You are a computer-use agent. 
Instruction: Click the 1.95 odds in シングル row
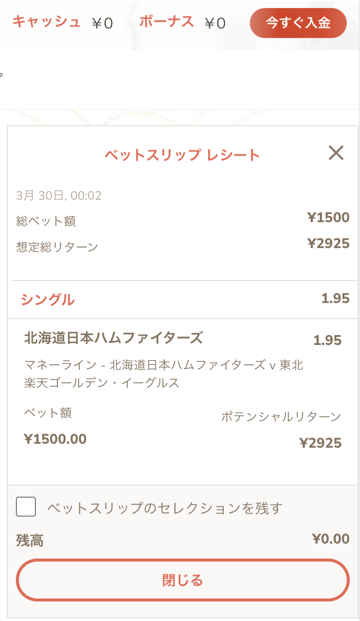point(335,298)
